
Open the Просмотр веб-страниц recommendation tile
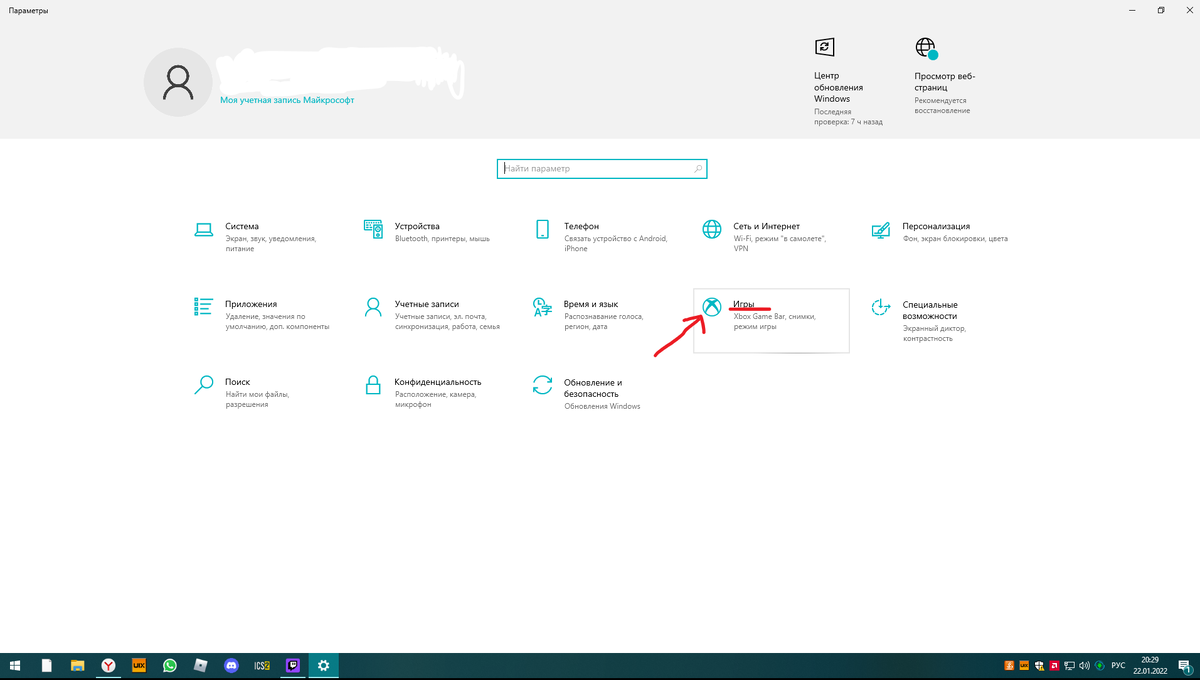[943, 76]
